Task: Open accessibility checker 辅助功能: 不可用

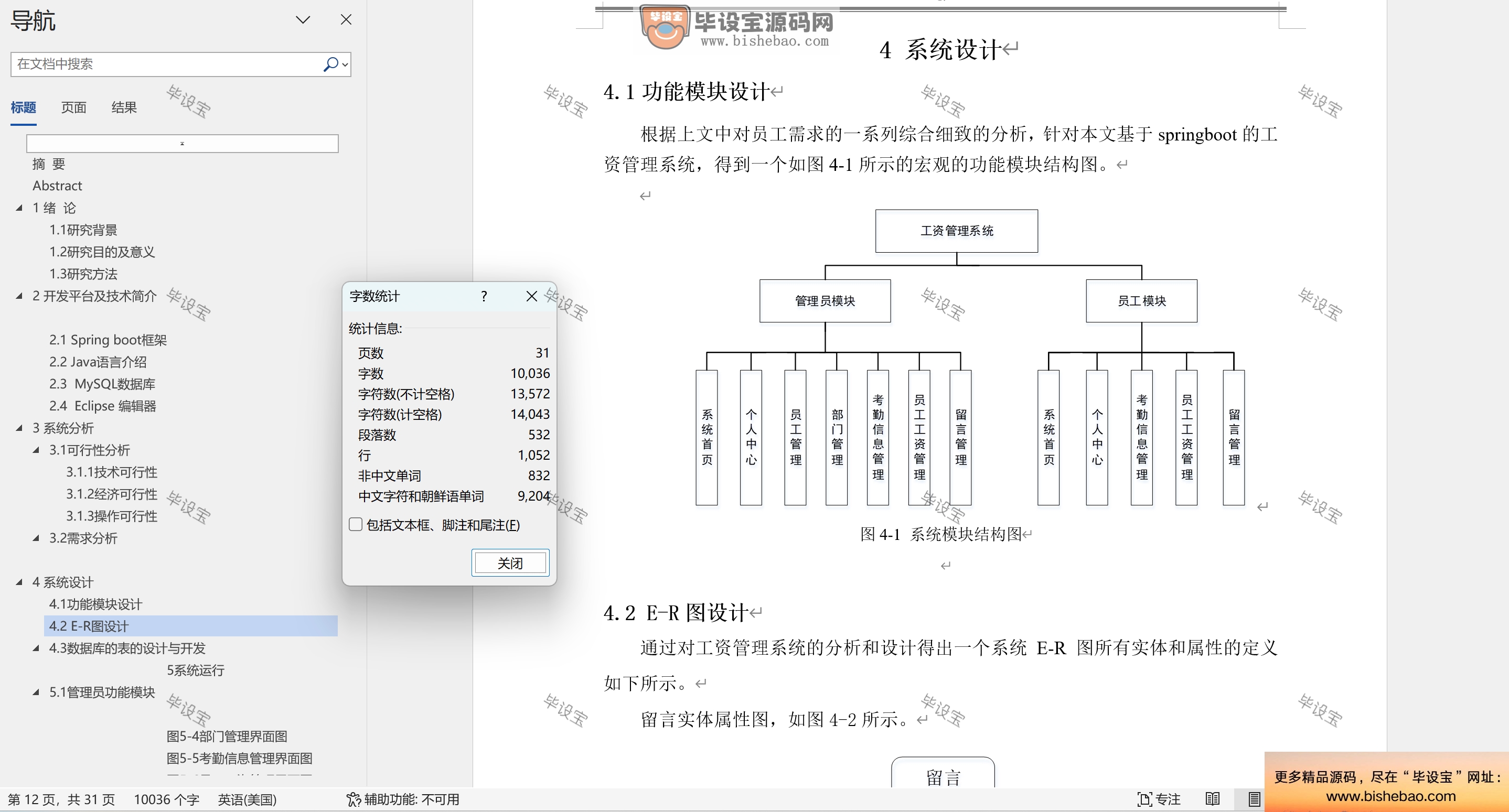Action: 403,799
